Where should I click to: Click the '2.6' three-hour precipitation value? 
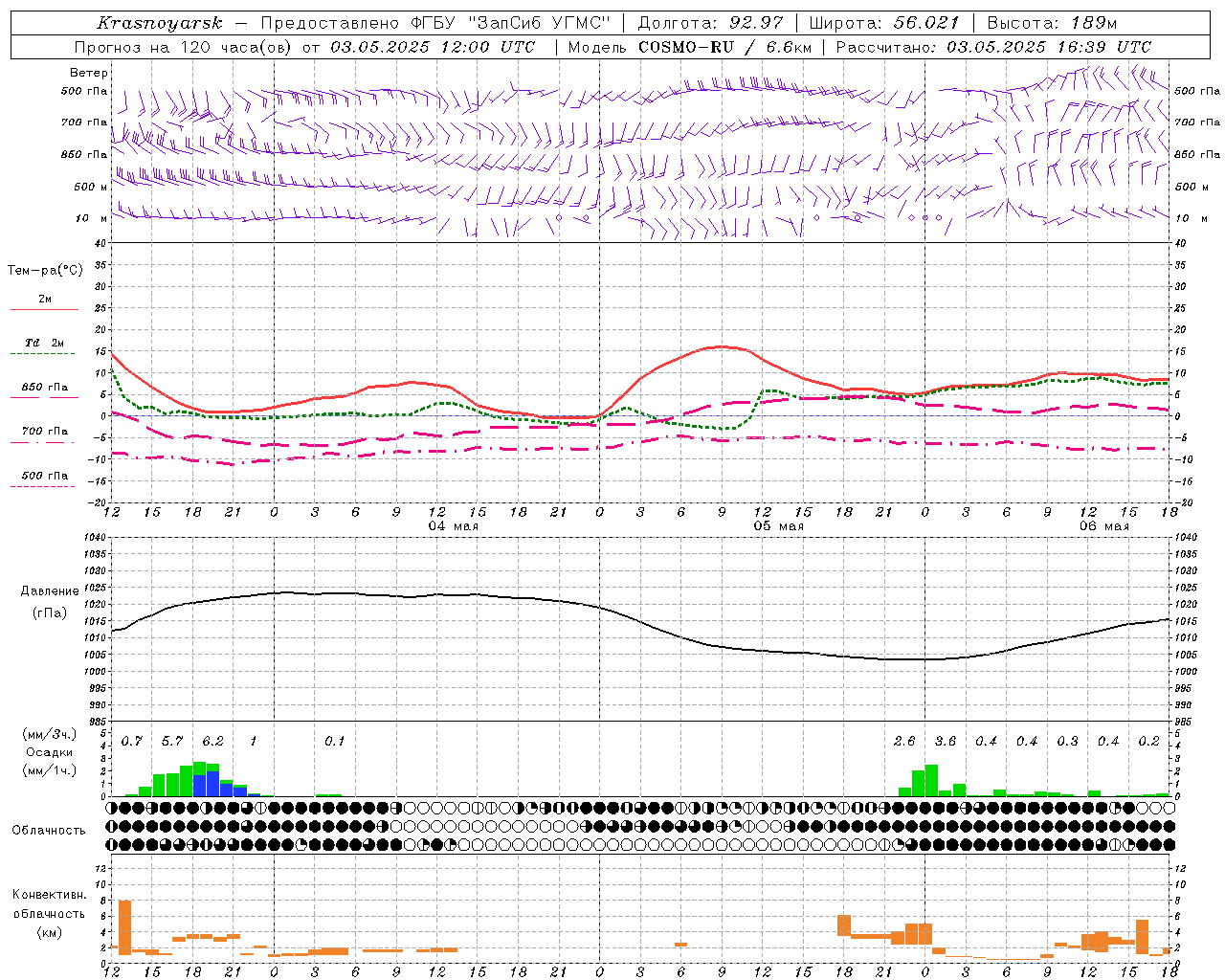pos(904,741)
